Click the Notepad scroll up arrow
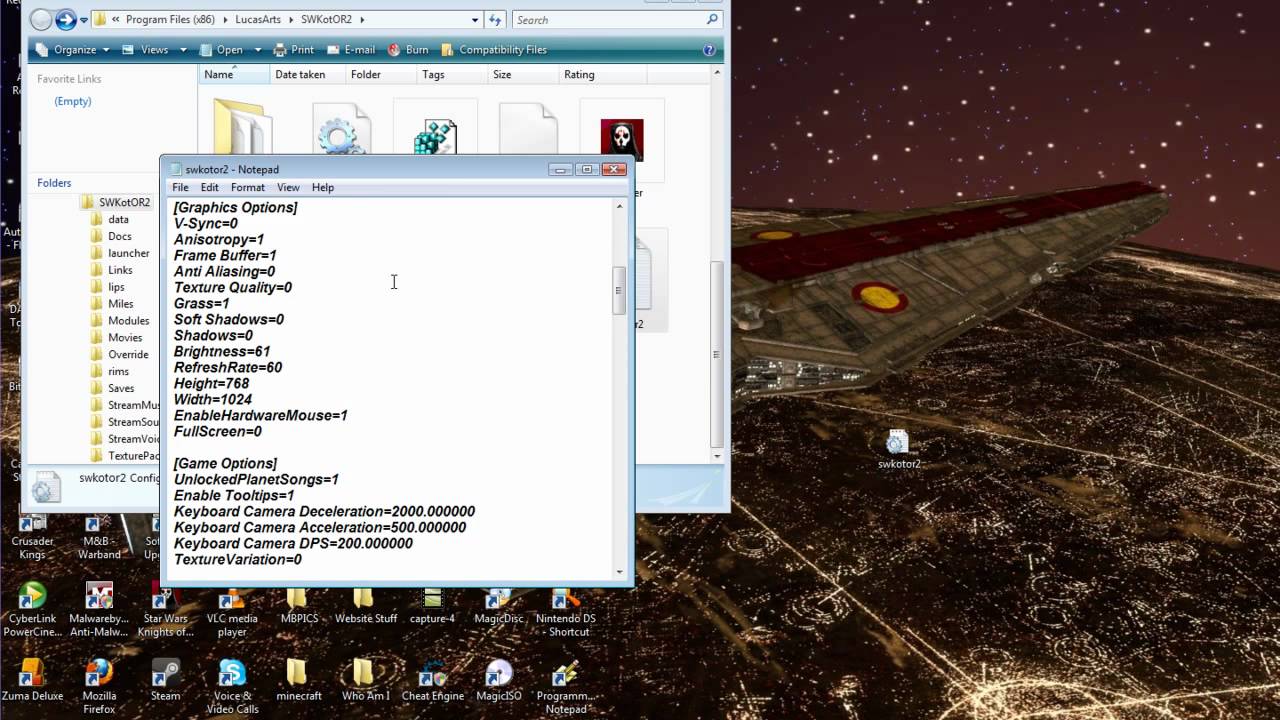This screenshot has height=720, width=1280. click(619, 206)
